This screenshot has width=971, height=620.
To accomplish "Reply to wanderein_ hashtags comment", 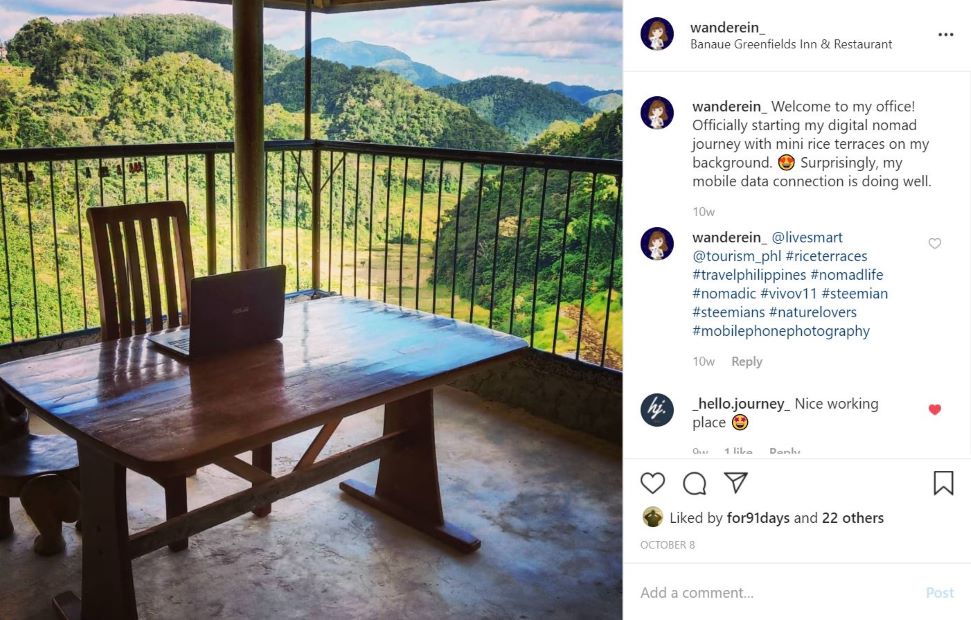I will click(746, 361).
